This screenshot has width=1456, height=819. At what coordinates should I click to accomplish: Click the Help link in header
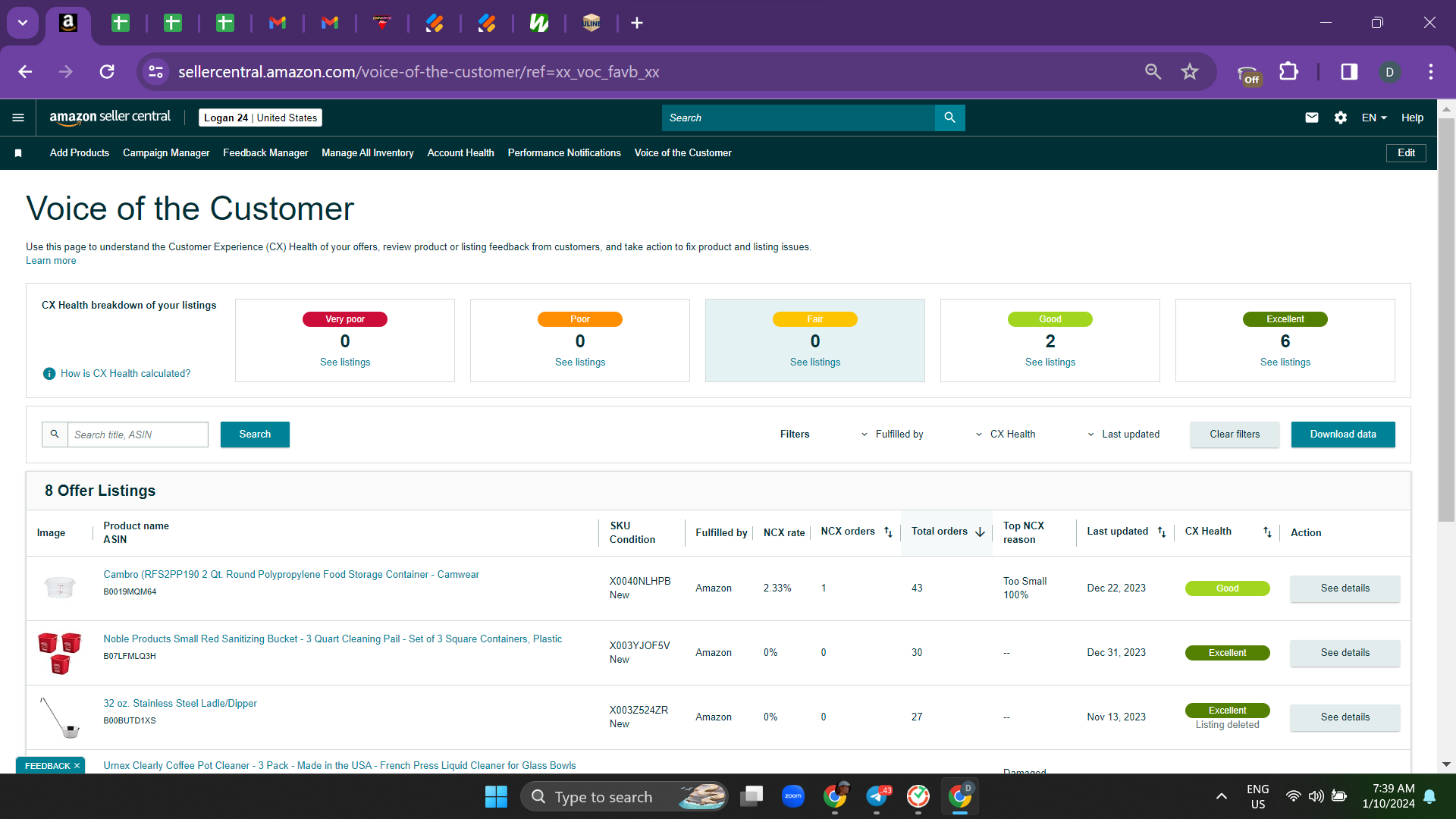(1412, 118)
